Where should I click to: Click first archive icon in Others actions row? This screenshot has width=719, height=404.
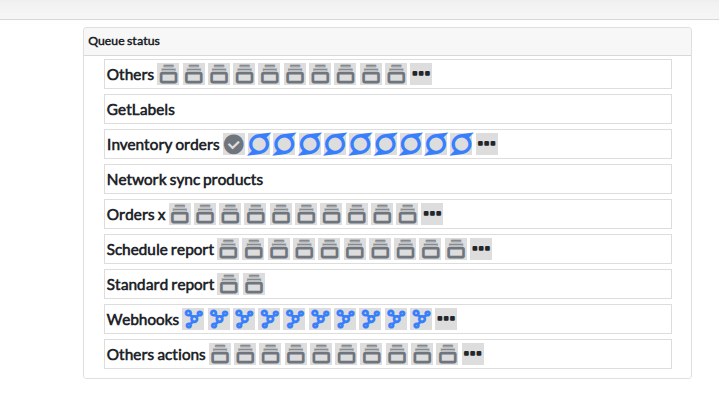click(x=220, y=354)
